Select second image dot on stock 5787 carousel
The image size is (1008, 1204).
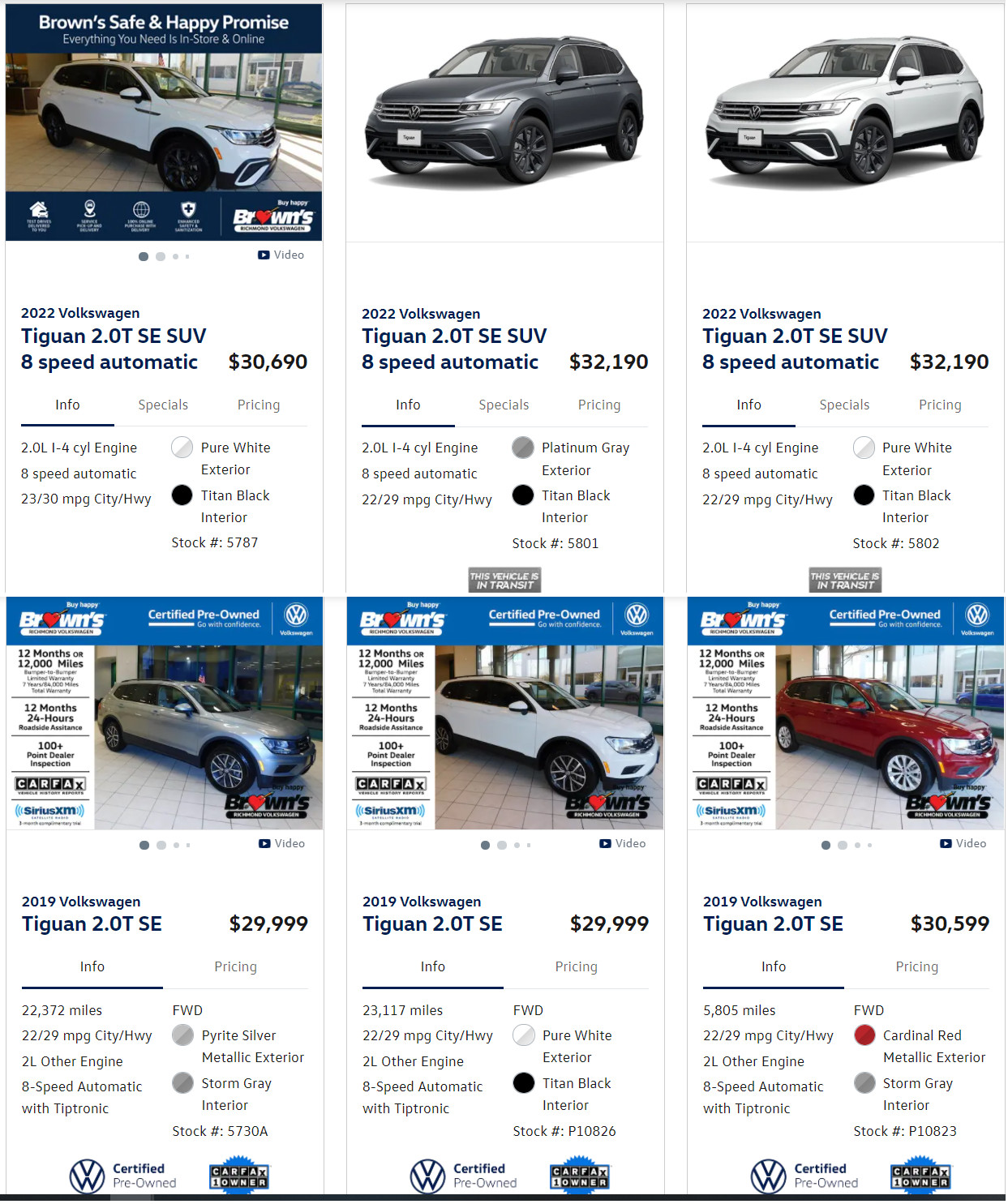tap(161, 256)
